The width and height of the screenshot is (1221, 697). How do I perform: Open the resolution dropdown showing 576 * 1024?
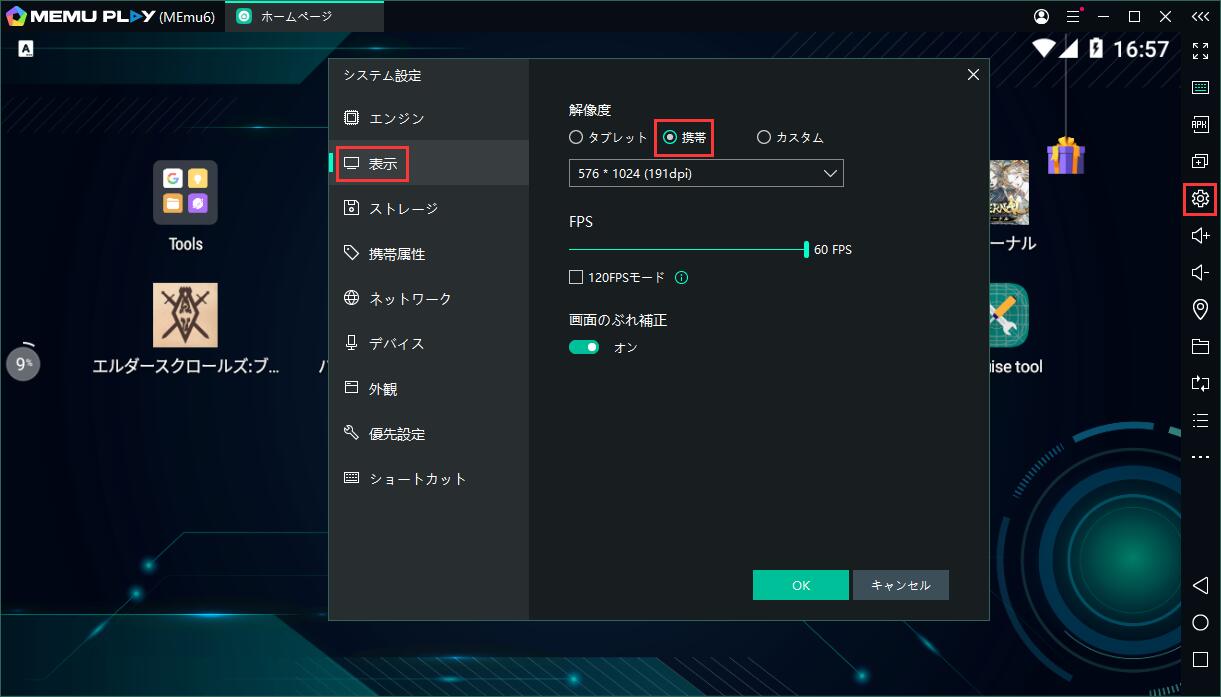tap(706, 172)
